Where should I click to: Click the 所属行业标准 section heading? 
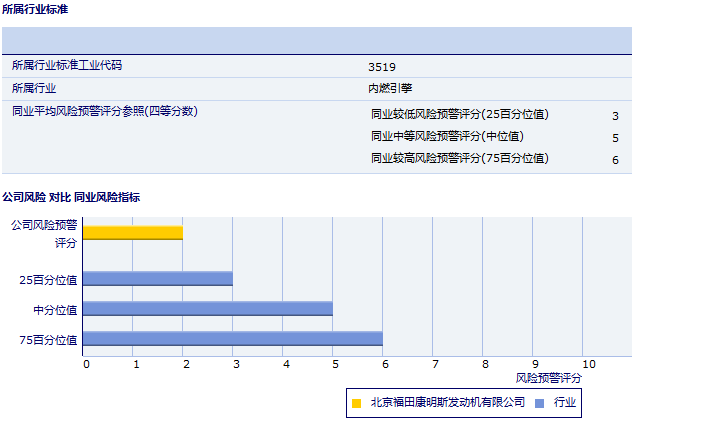point(36,9)
